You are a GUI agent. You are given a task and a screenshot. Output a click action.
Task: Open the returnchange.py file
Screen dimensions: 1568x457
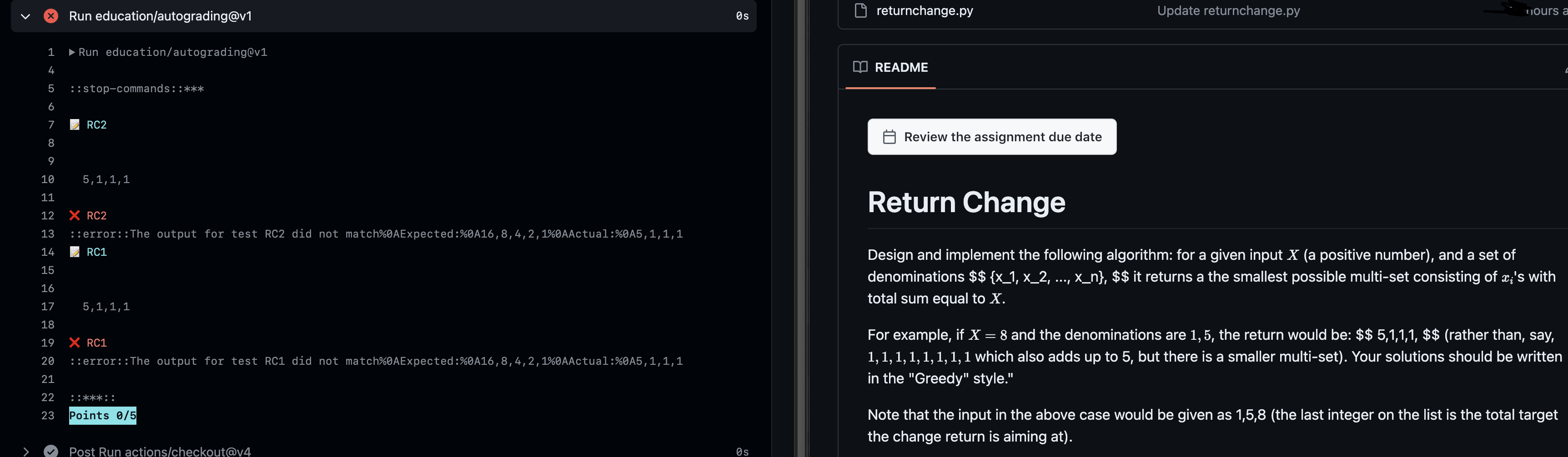[925, 10]
